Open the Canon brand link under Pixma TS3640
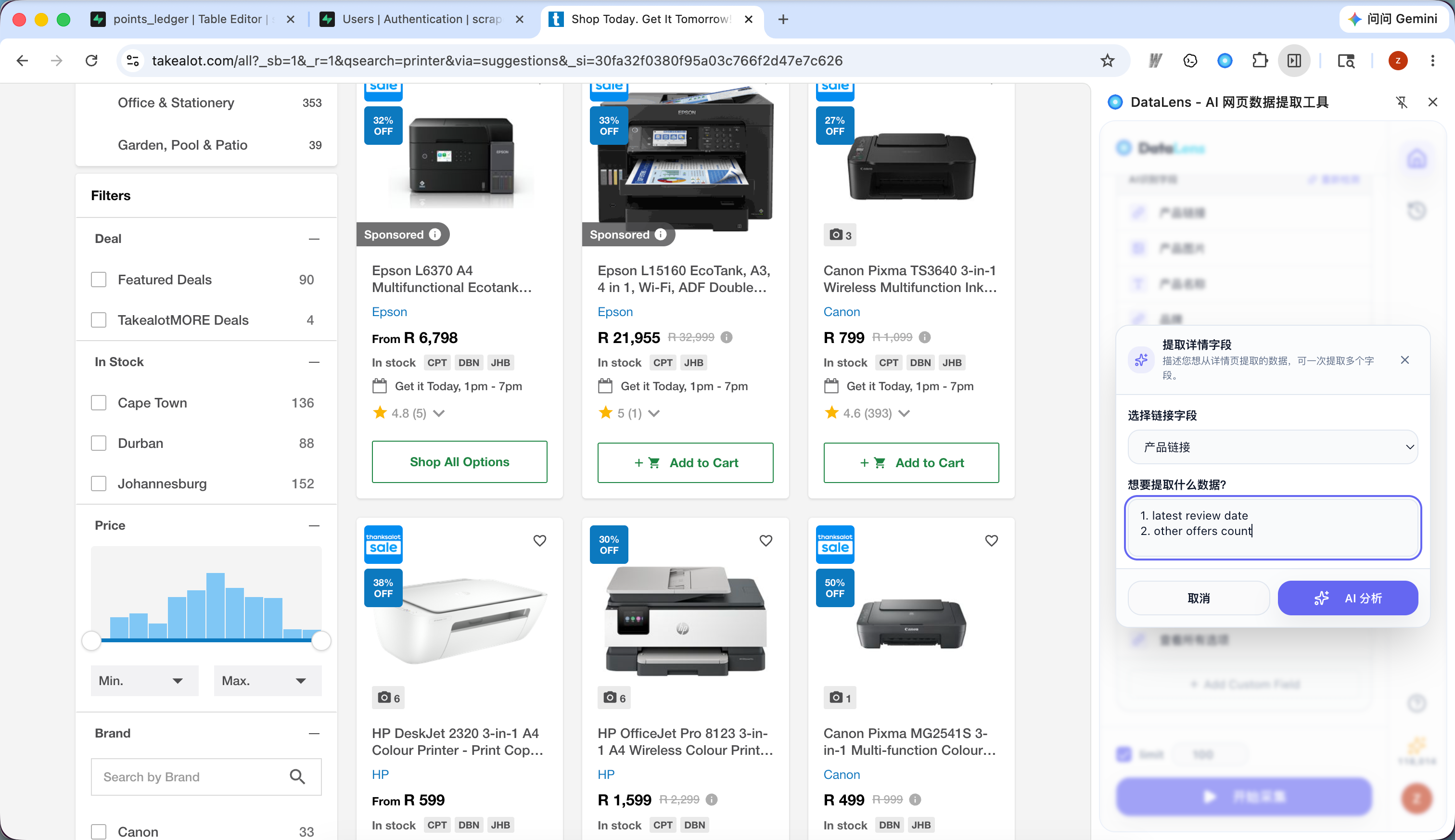This screenshot has height=840, width=1455. tap(842, 312)
